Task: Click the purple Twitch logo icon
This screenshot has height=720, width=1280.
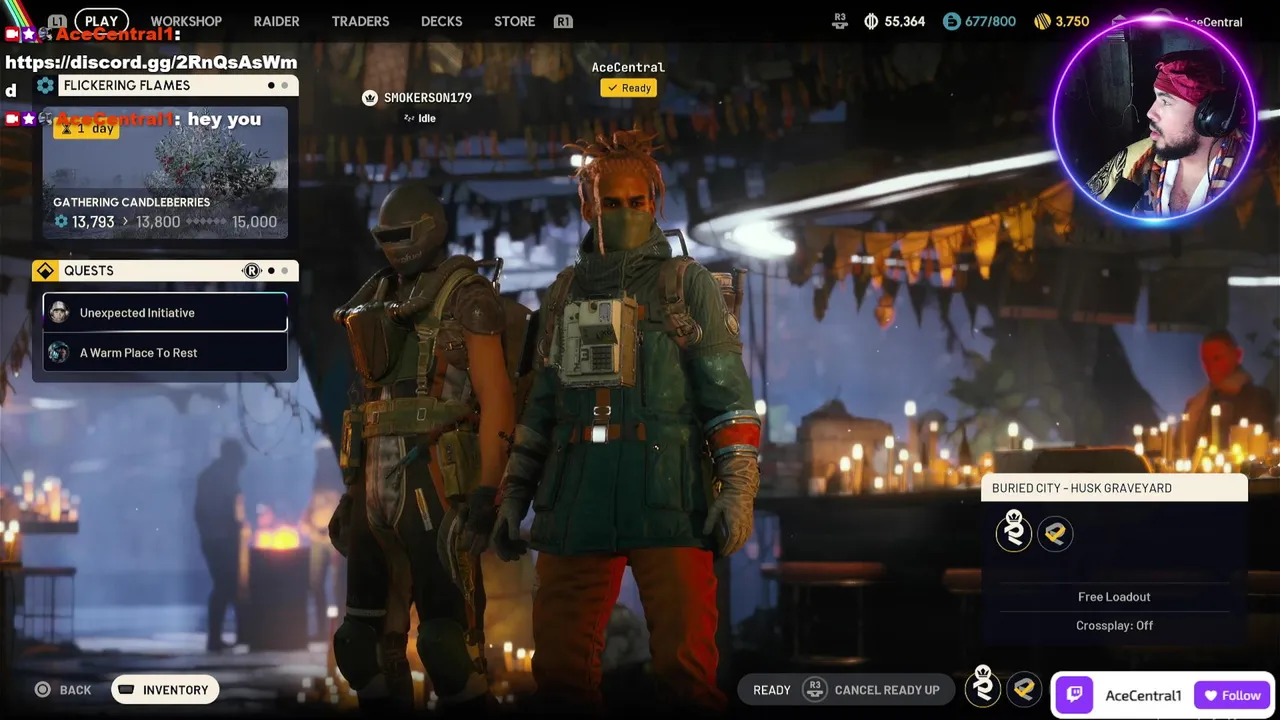Action: pos(1075,695)
